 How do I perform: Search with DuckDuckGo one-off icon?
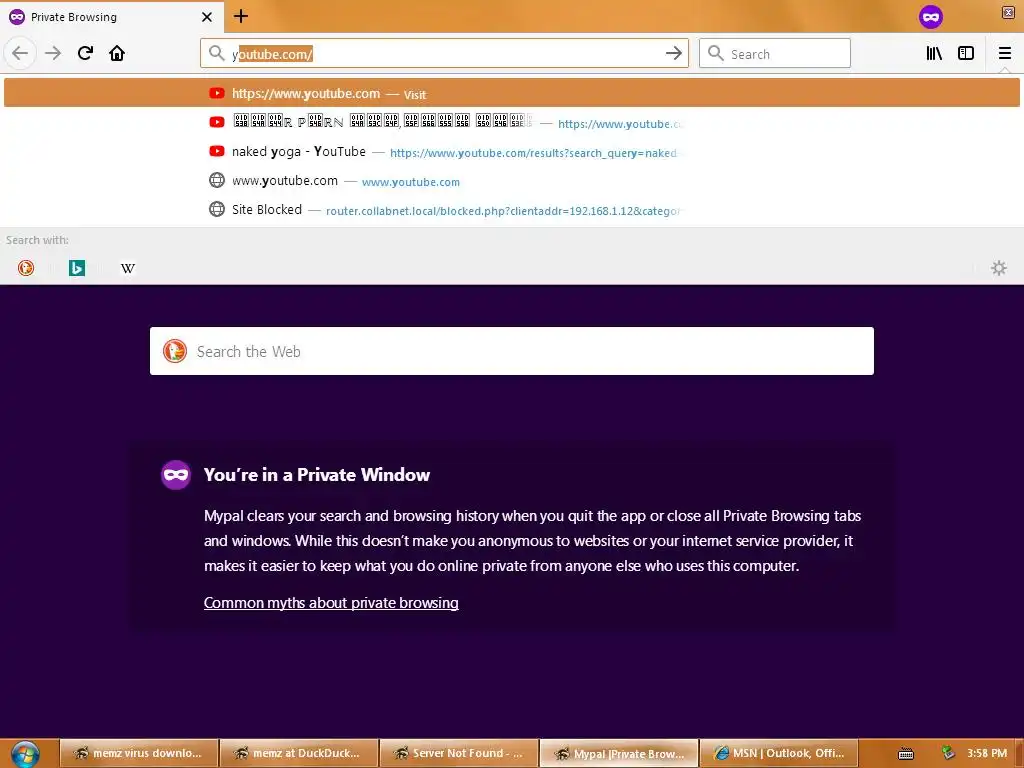(x=26, y=268)
